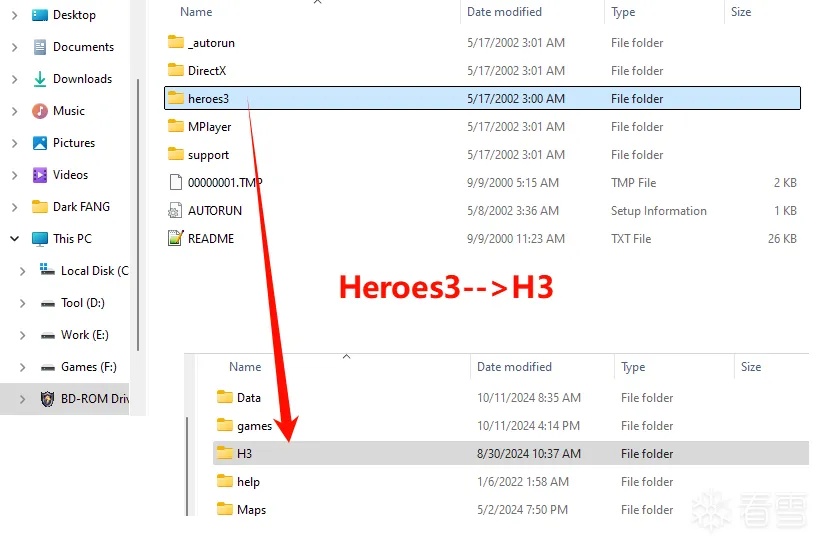Image resolution: width=827 pixels, height=554 pixels.
Task: Select the 00000001.TMP file
Action: [x=225, y=183]
